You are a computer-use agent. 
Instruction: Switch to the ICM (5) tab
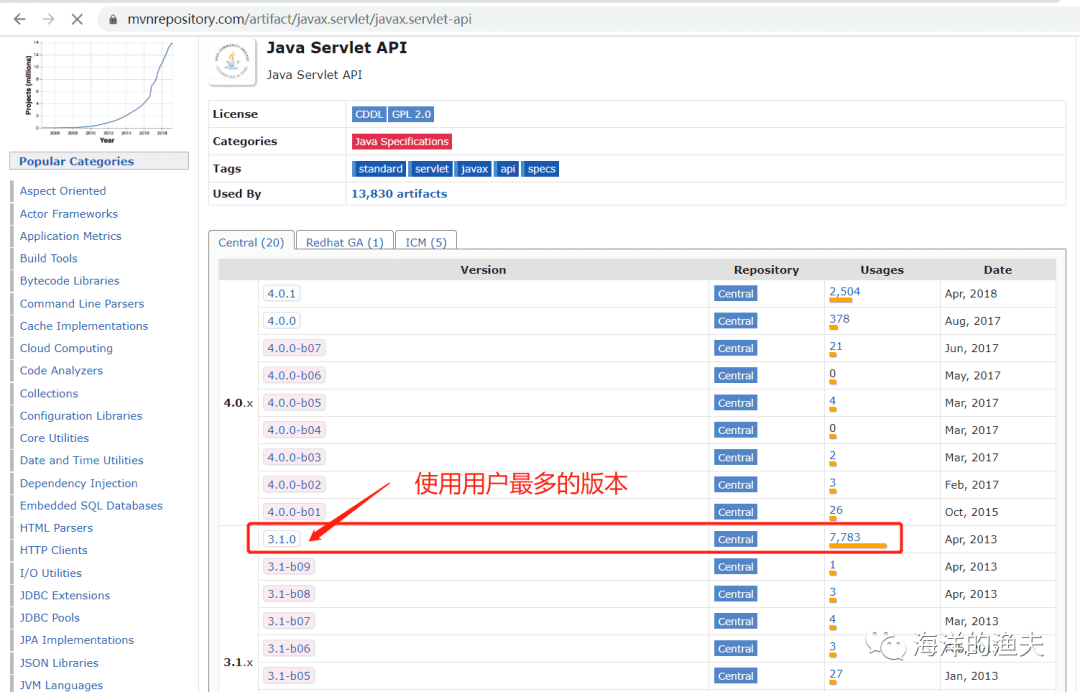(425, 241)
